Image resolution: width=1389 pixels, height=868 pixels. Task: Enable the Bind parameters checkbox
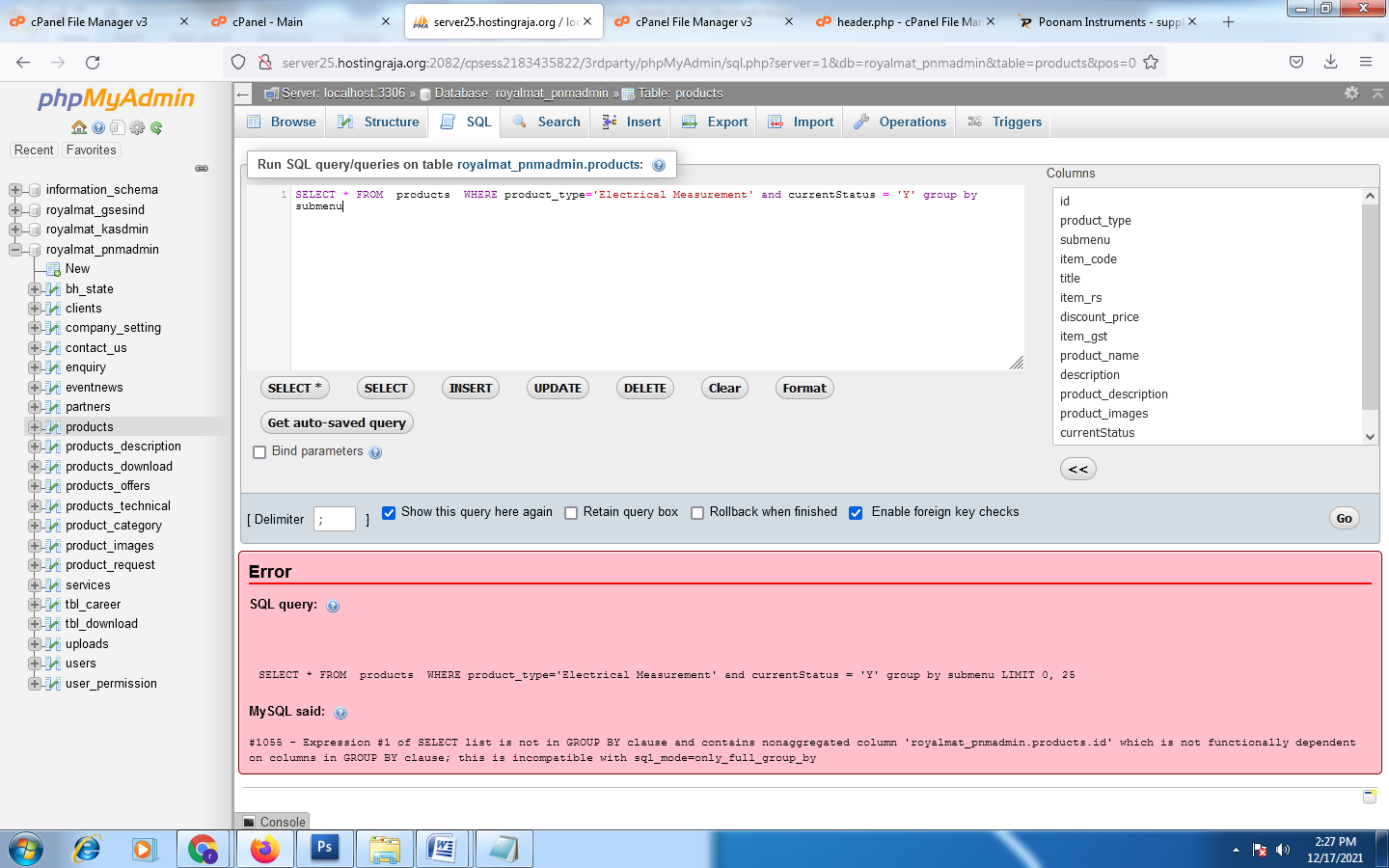tap(259, 452)
